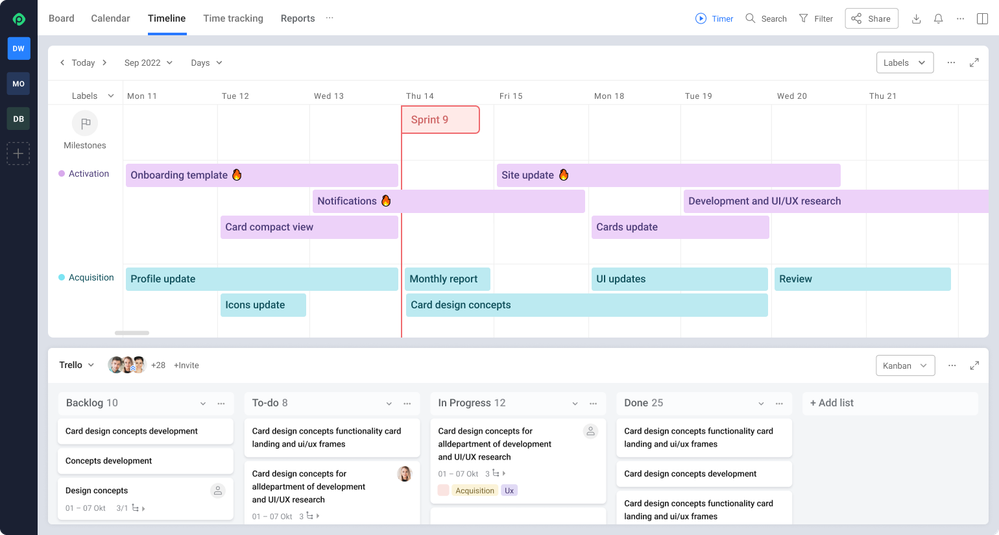Click the green app logo icon
Image resolution: width=999 pixels, height=535 pixels.
(x=18, y=19)
